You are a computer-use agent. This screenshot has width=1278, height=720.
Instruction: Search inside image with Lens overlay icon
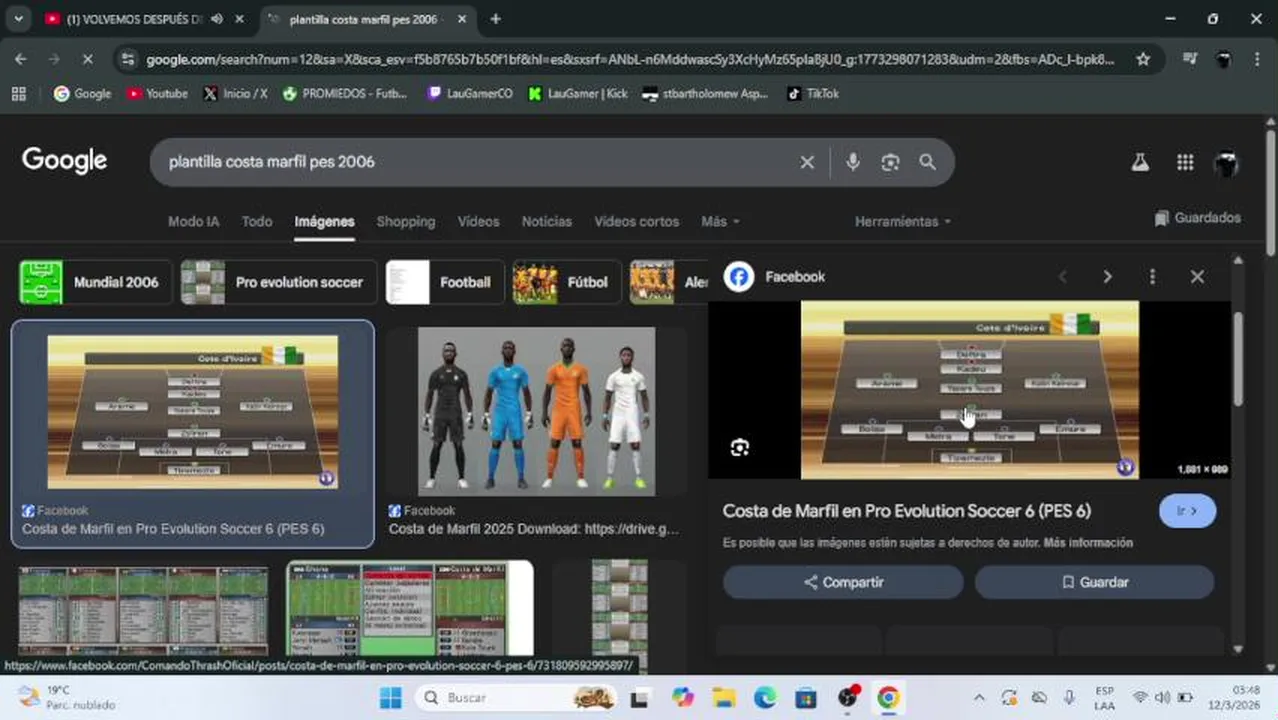tap(739, 448)
